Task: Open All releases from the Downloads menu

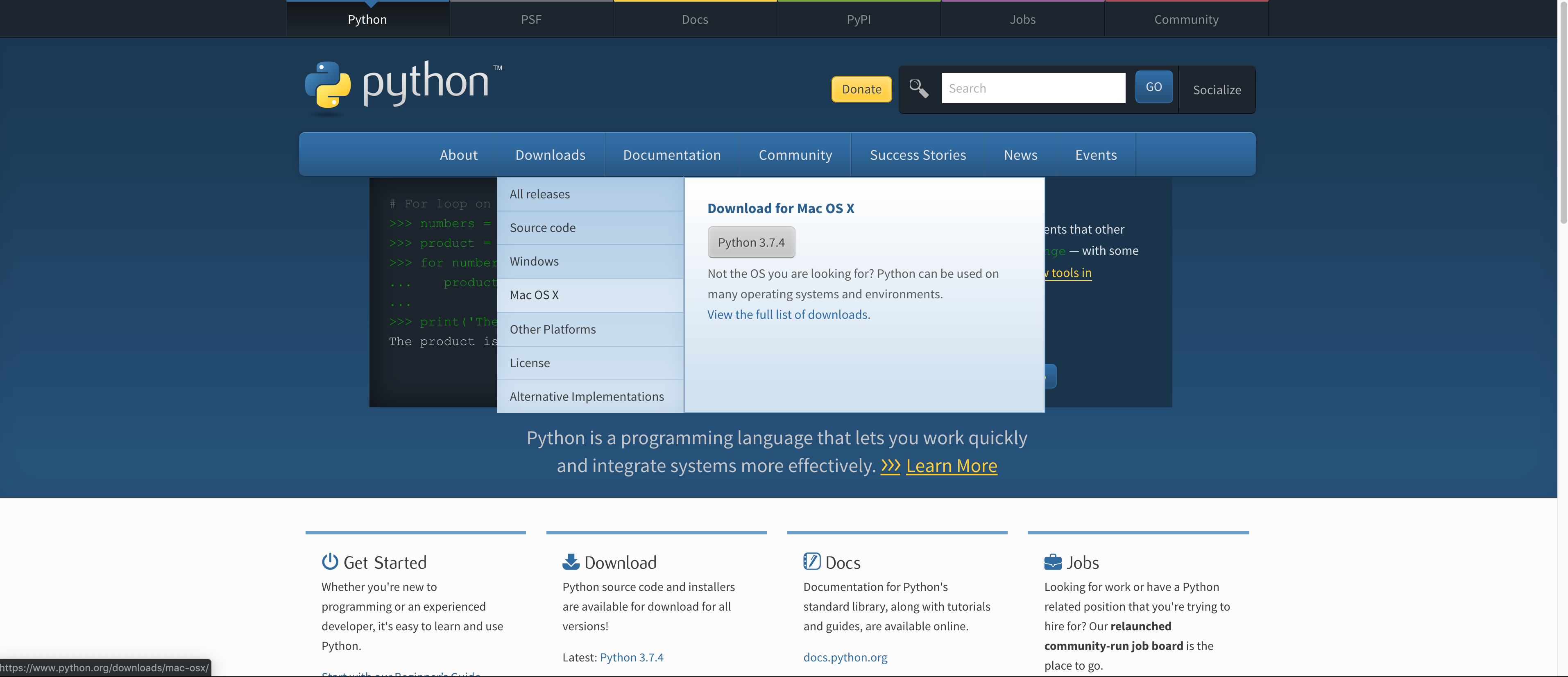Action: pyautogui.click(x=539, y=193)
